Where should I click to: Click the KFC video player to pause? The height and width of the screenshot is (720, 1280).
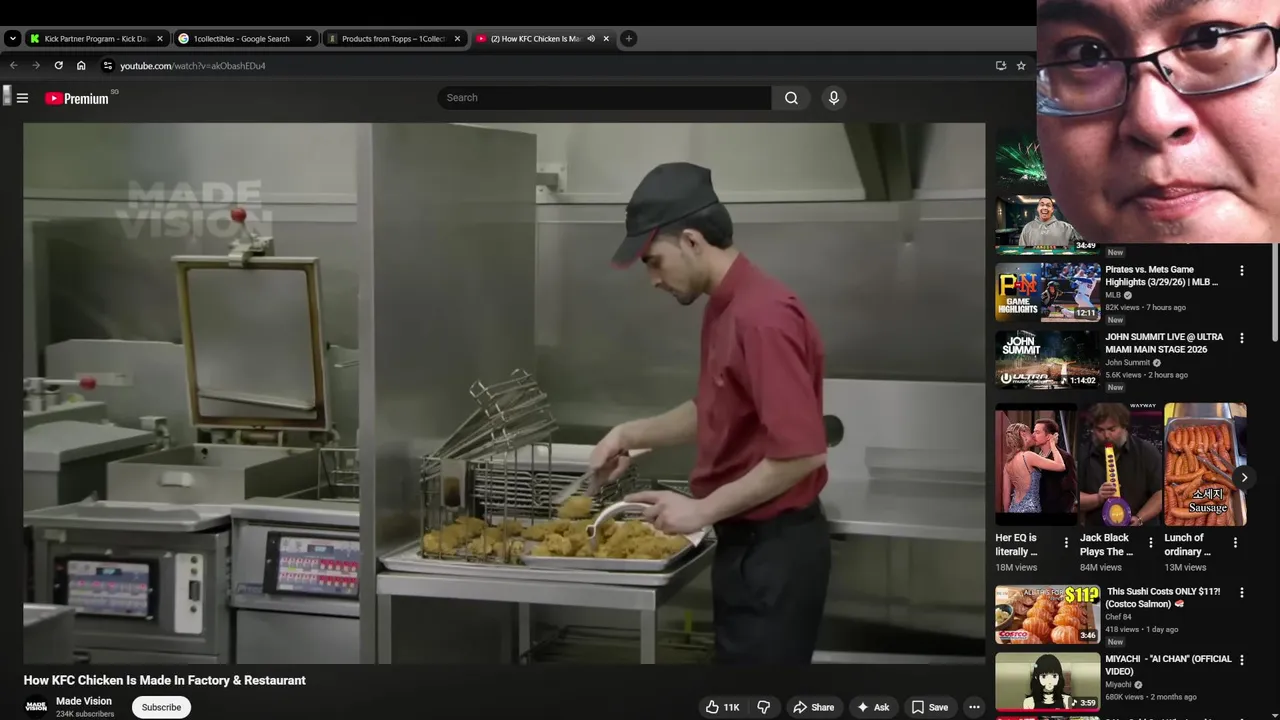tap(504, 393)
